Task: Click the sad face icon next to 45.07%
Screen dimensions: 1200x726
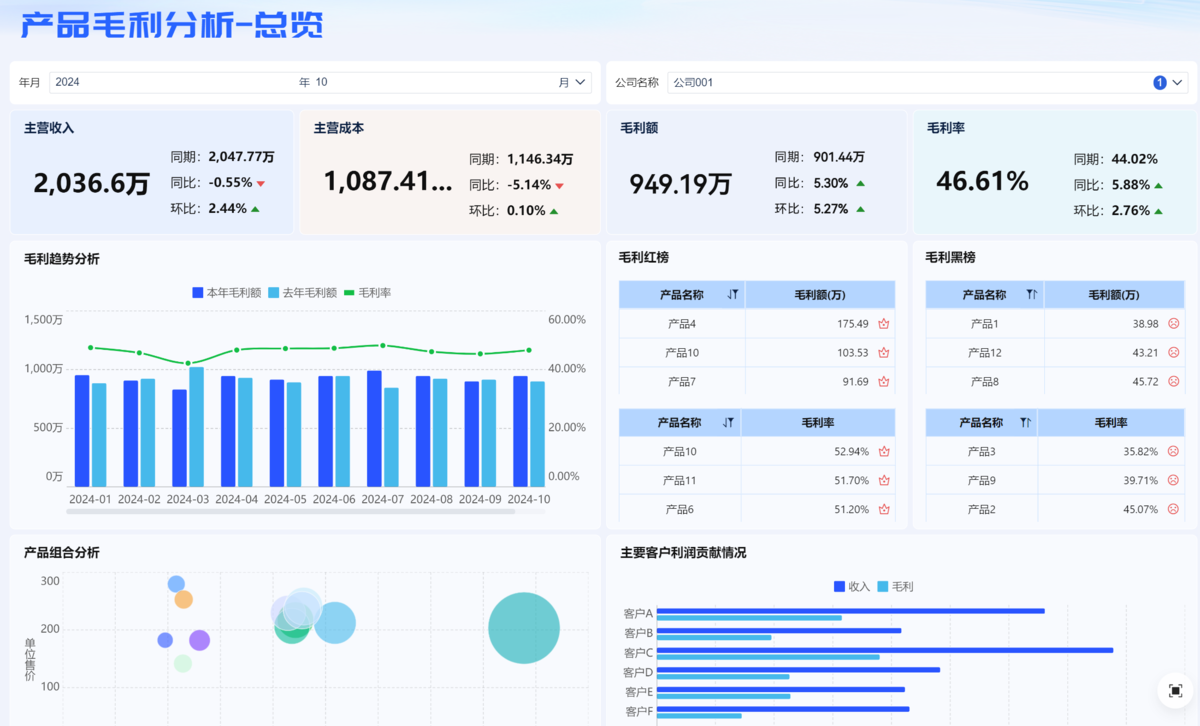Action: click(x=1174, y=510)
